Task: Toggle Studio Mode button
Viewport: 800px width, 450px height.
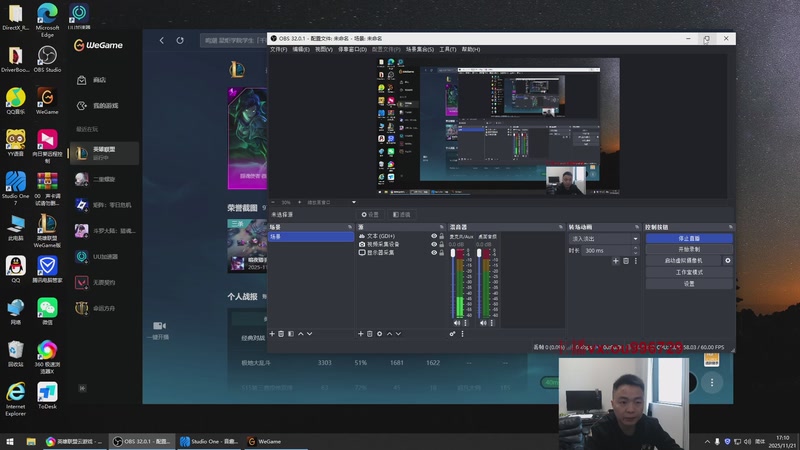Action: 689,272
